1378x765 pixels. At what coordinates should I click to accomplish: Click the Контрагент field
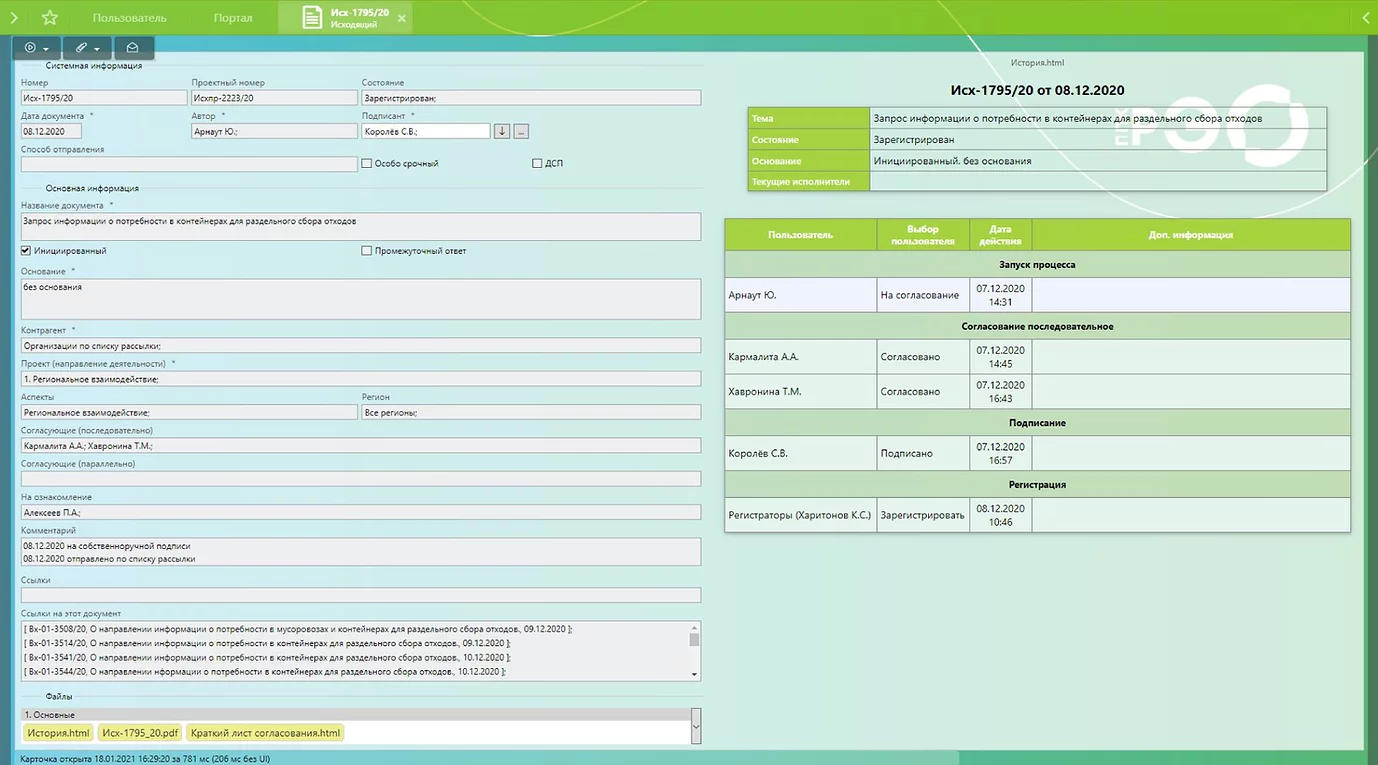[x=360, y=345]
